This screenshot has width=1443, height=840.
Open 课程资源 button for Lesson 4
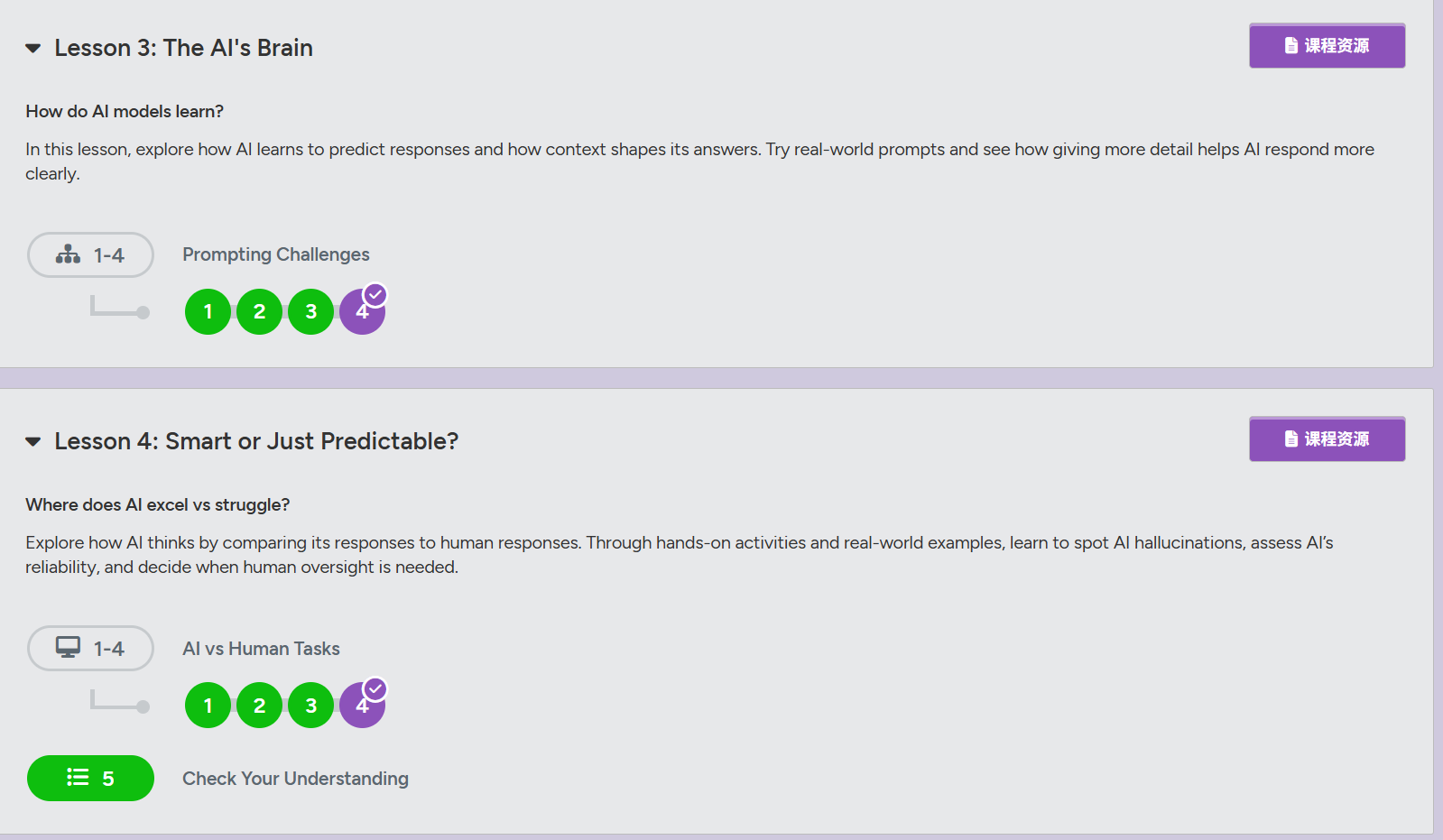pyautogui.click(x=1327, y=439)
